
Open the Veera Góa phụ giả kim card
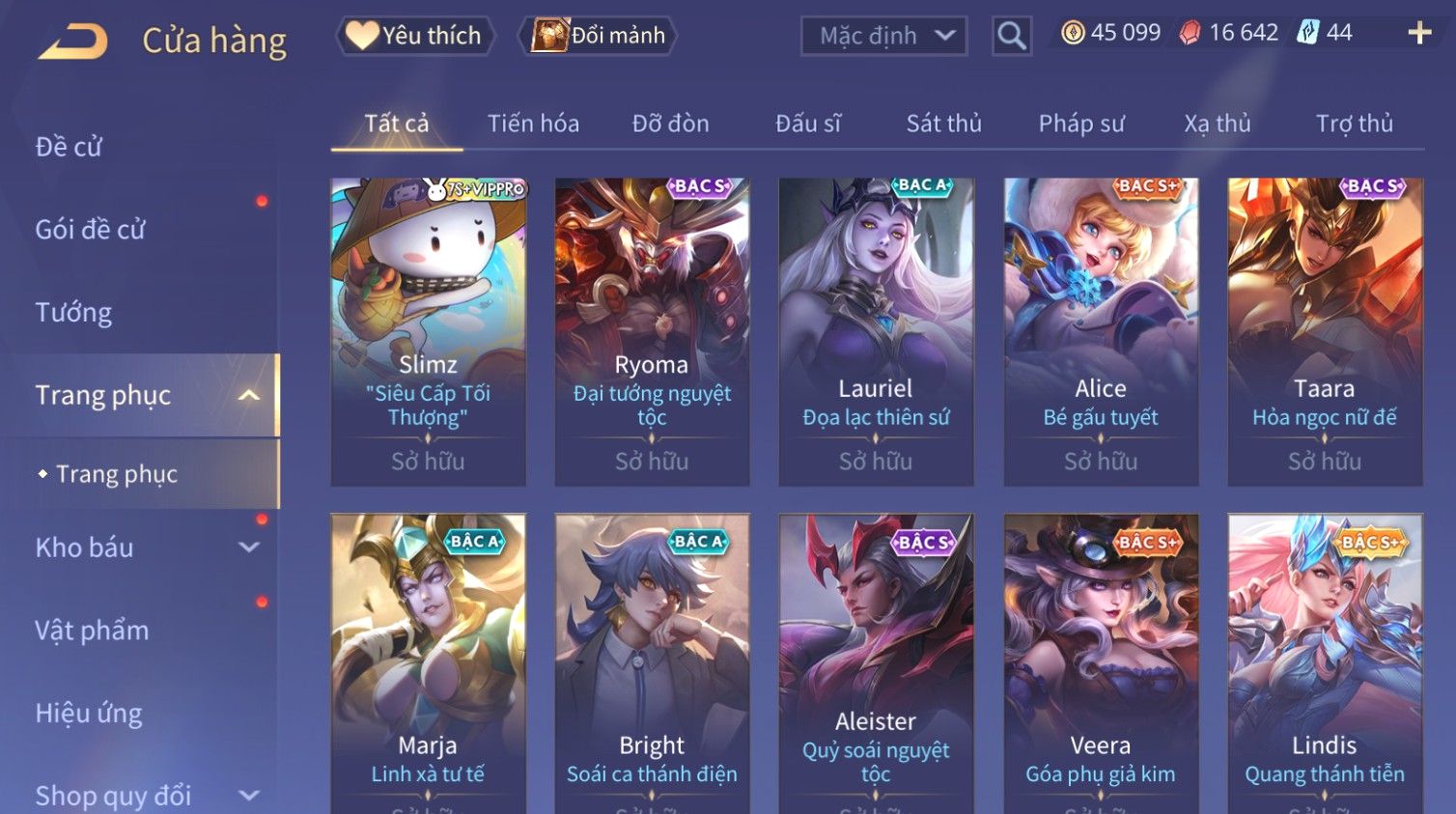(1101, 663)
